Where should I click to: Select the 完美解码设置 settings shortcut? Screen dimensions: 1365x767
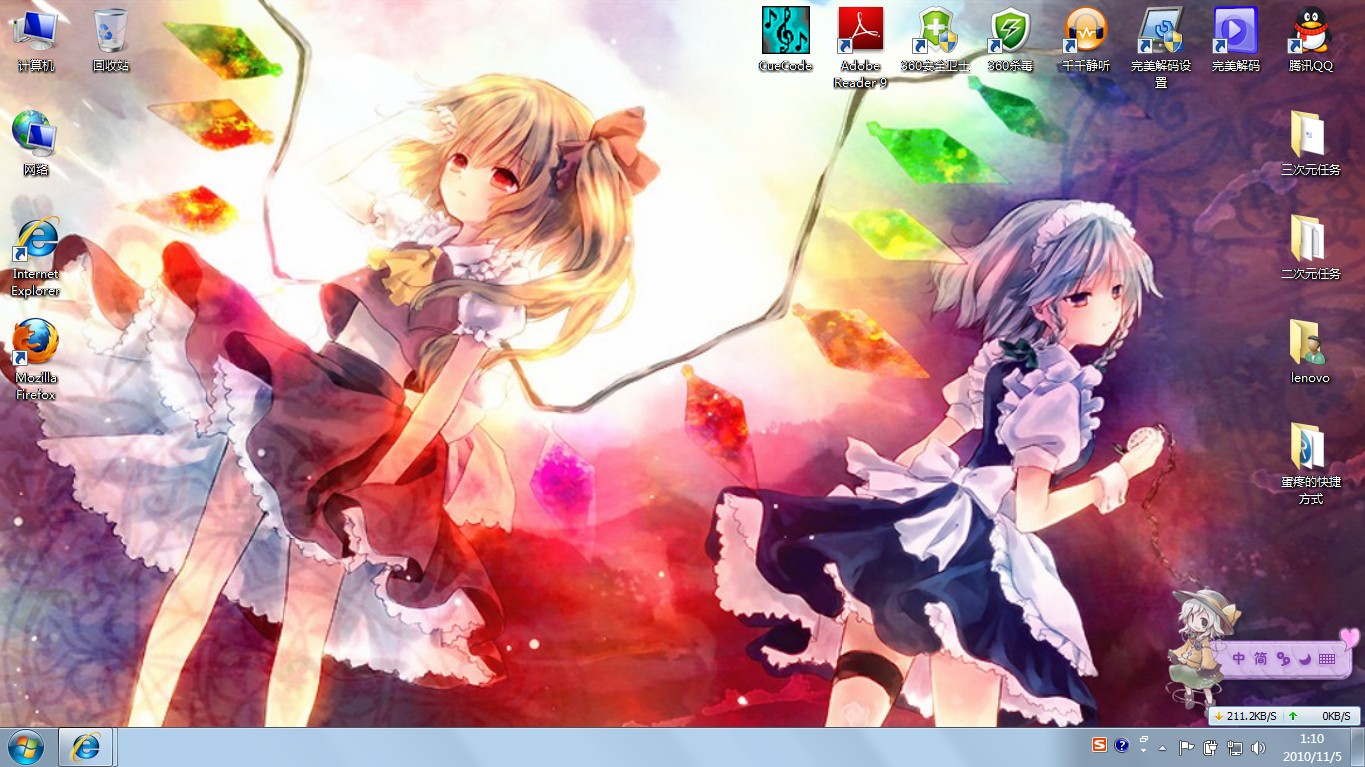[x=1161, y=46]
